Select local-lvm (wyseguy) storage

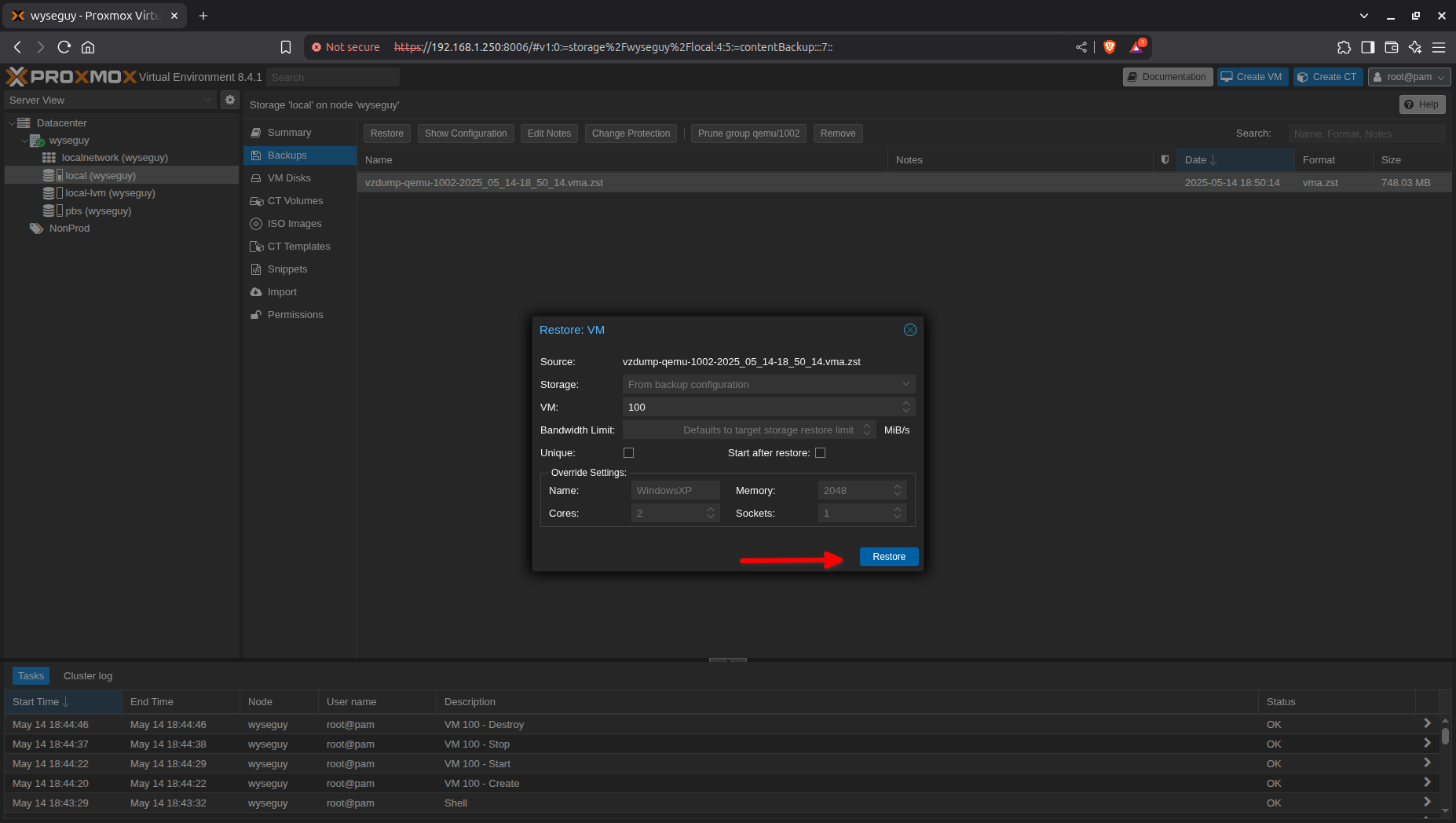pyautogui.click(x=110, y=193)
